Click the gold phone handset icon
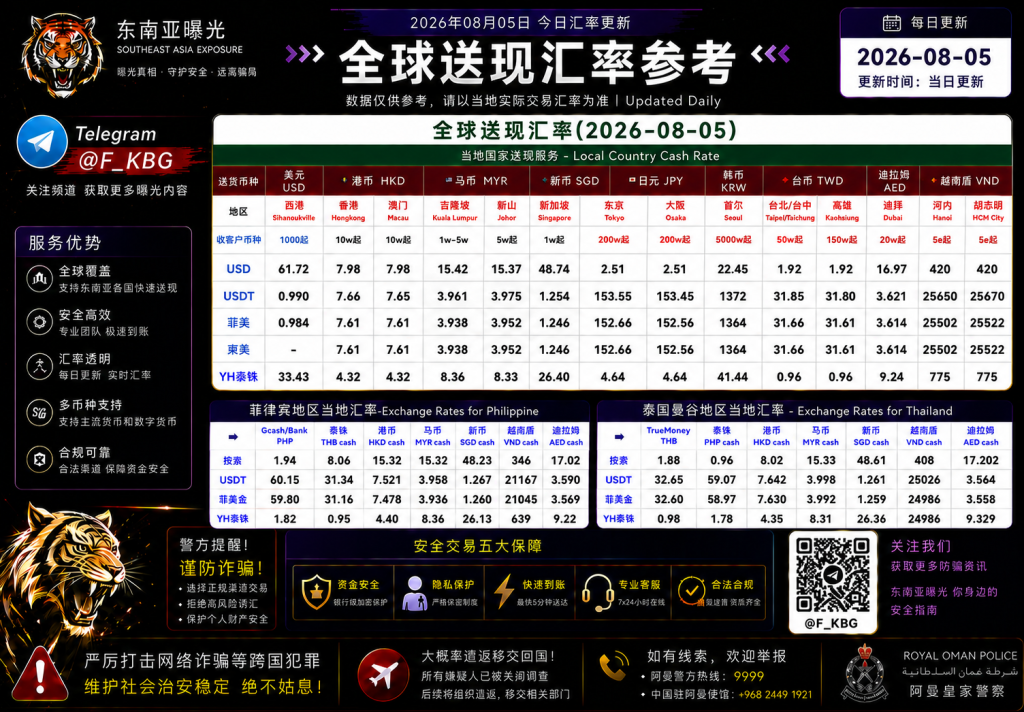The image size is (1024, 712). click(x=613, y=666)
